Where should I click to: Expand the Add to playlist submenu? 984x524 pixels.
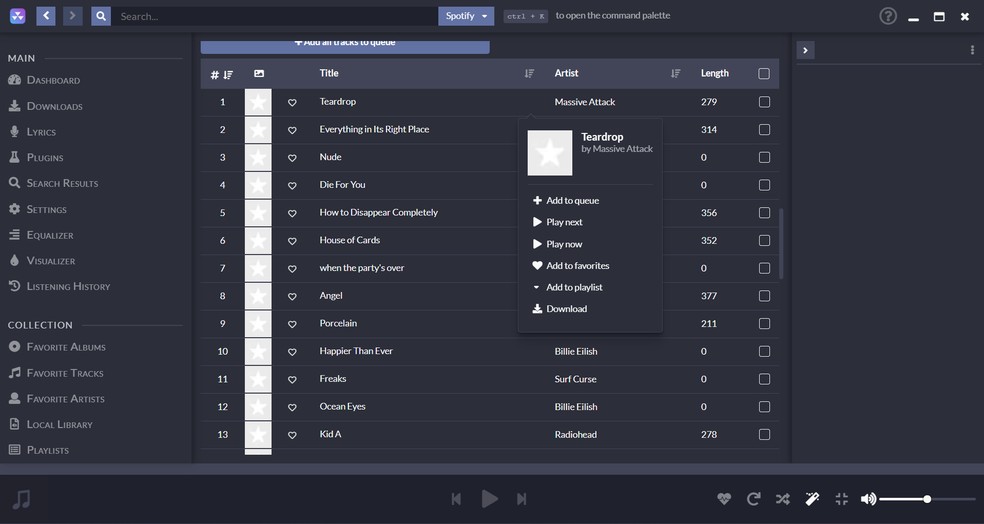[x=573, y=288]
